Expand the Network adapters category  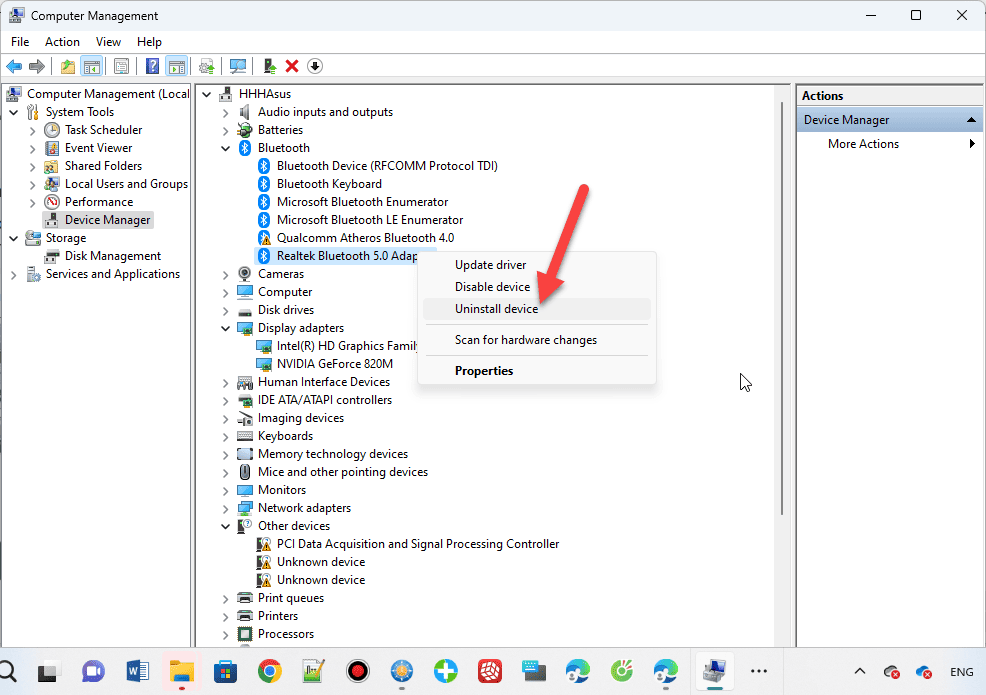226,508
